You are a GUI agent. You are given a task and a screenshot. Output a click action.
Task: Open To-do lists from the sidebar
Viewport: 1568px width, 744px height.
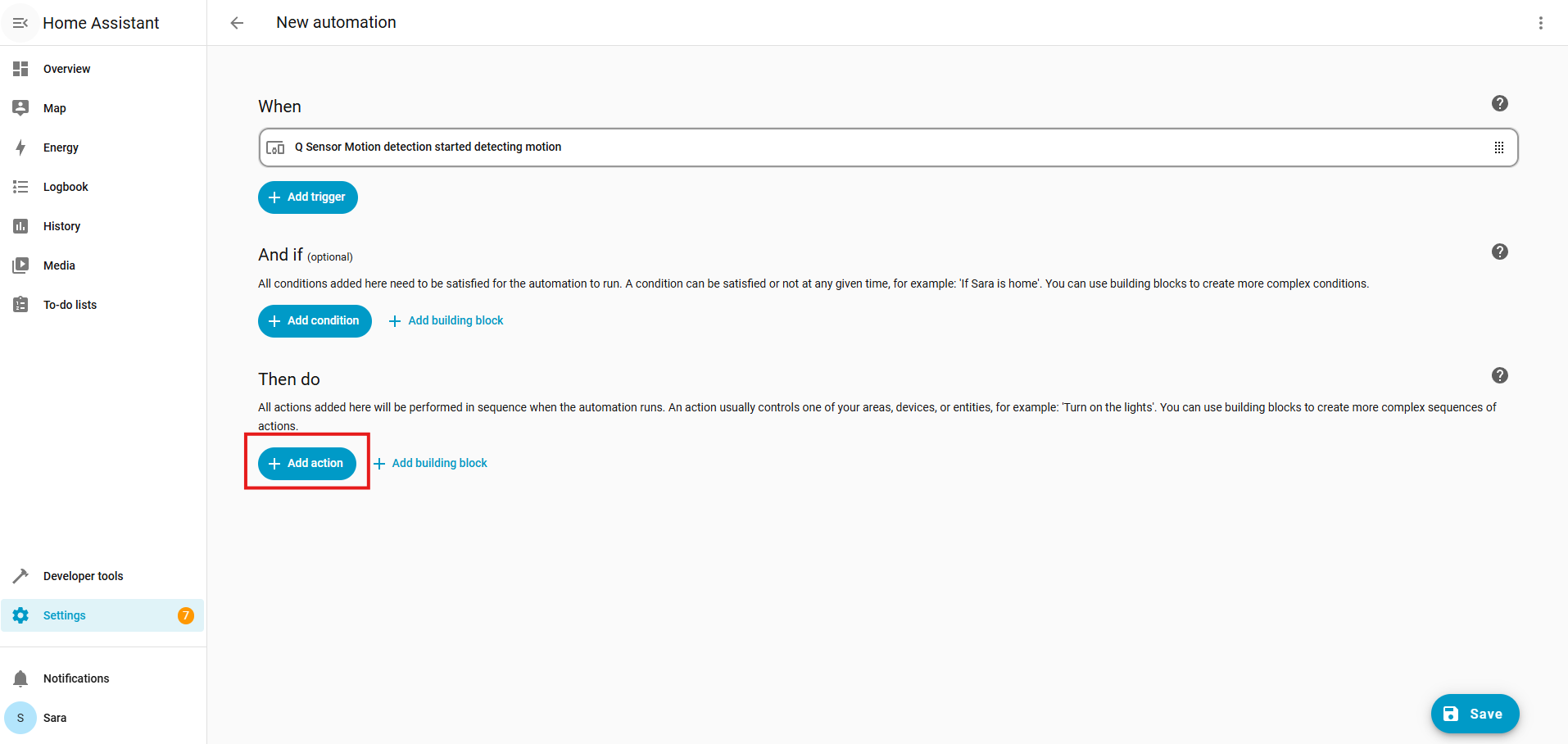(102, 305)
